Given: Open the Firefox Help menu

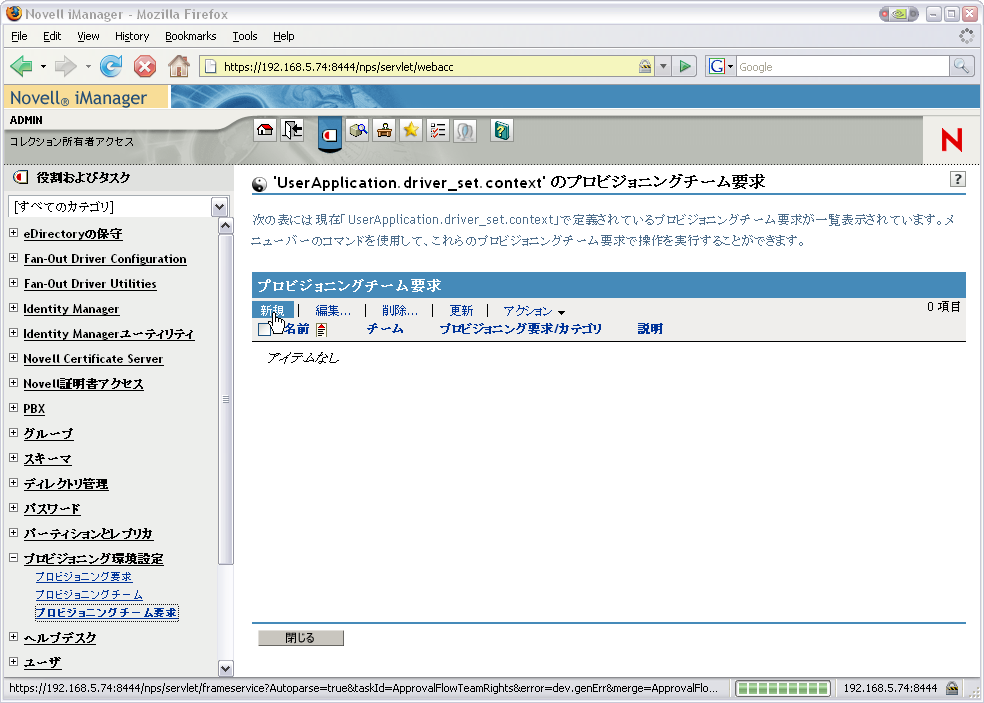Looking at the screenshot, I should point(284,36).
